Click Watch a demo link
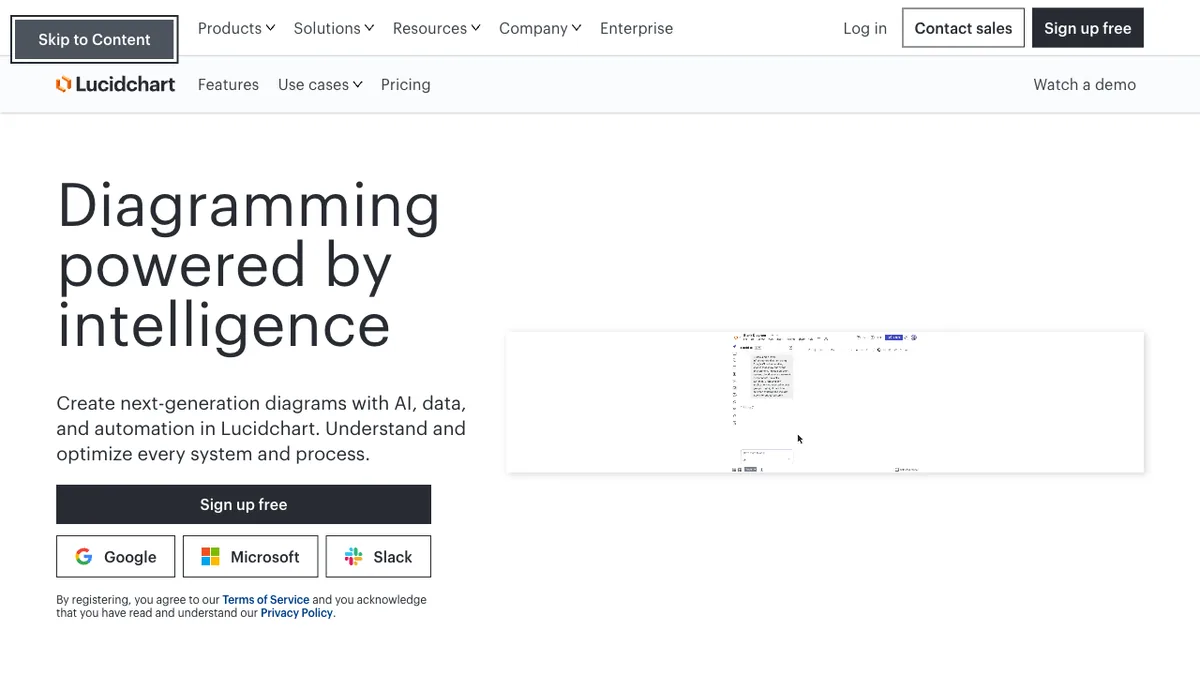 pyautogui.click(x=1084, y=85)
